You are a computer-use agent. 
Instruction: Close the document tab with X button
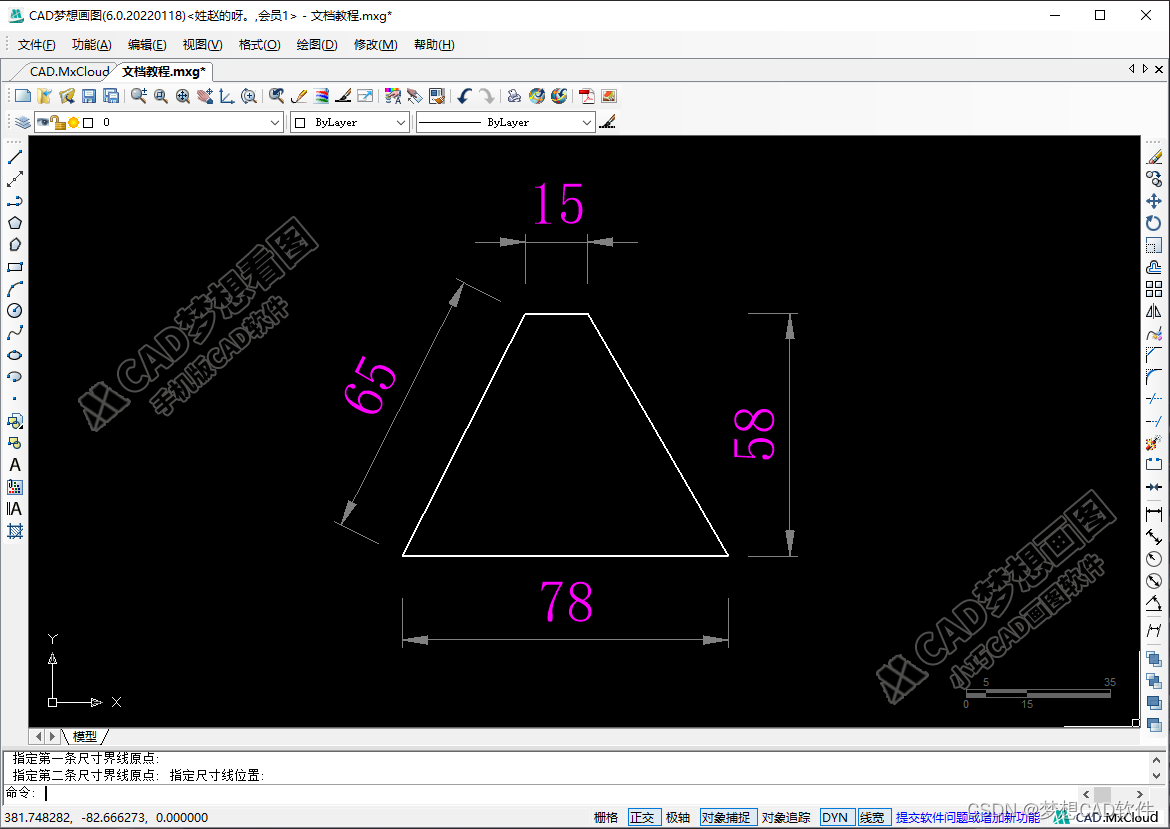[x=1159, y=69]
